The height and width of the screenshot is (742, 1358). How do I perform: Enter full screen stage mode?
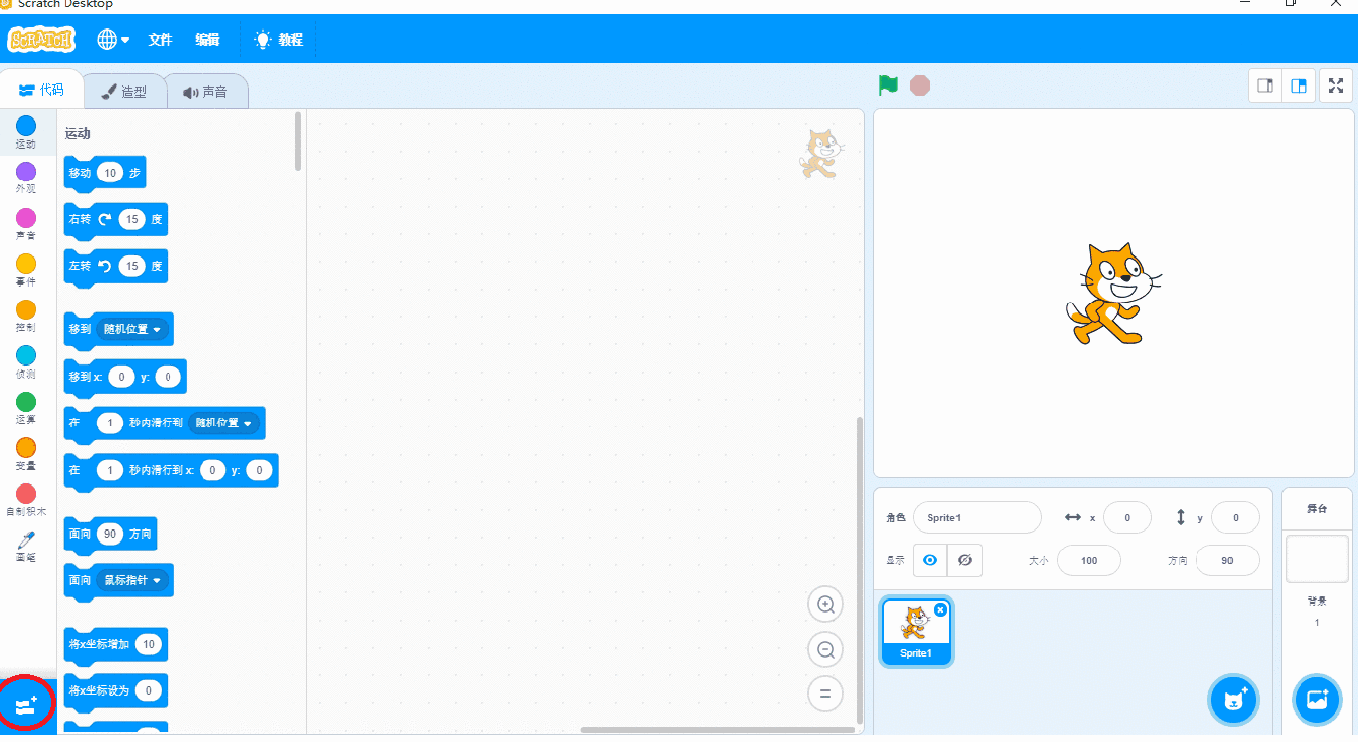pos(1336,86)
